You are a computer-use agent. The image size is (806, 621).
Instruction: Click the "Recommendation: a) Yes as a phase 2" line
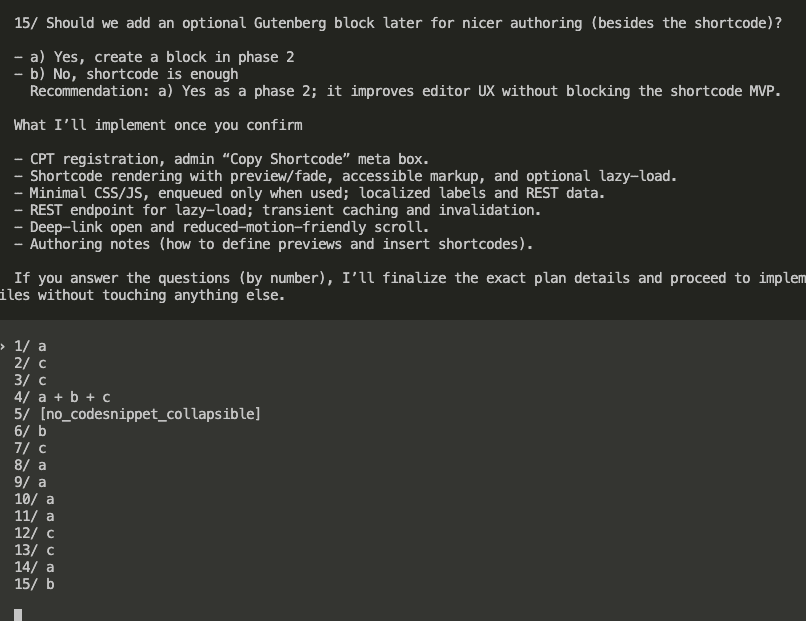404,91
